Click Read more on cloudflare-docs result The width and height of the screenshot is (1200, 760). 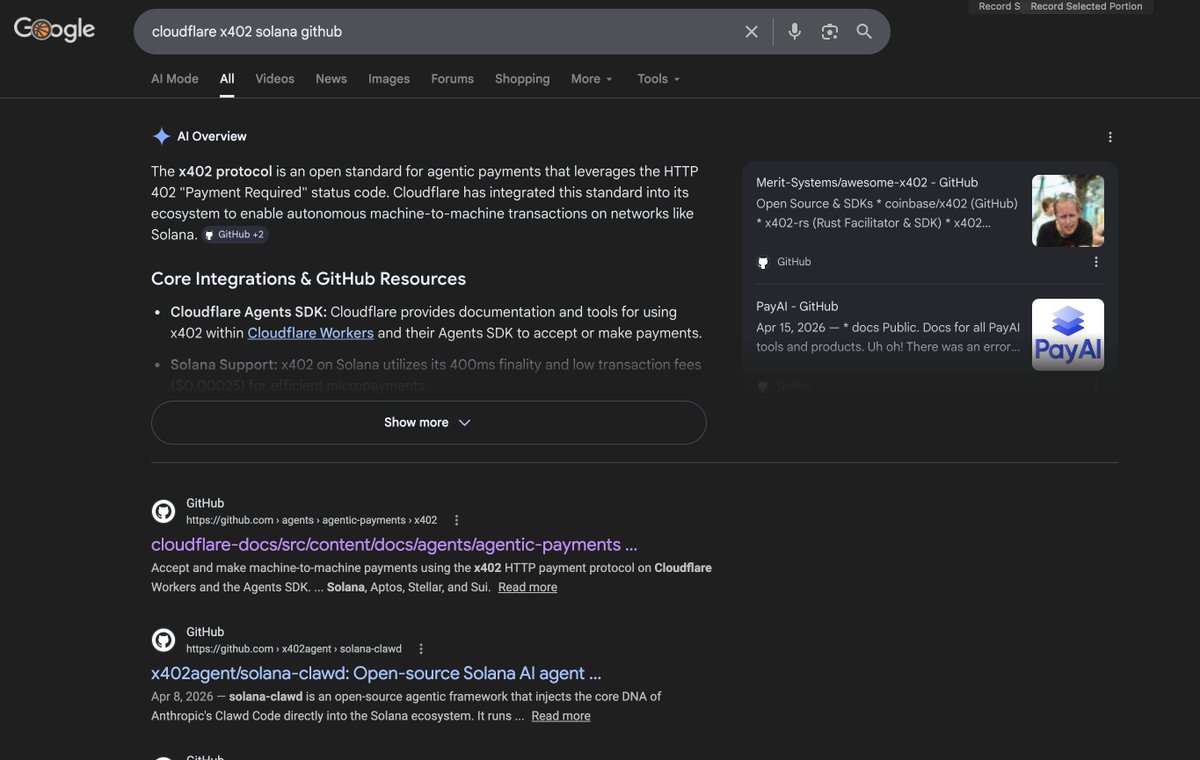point(528,587)
